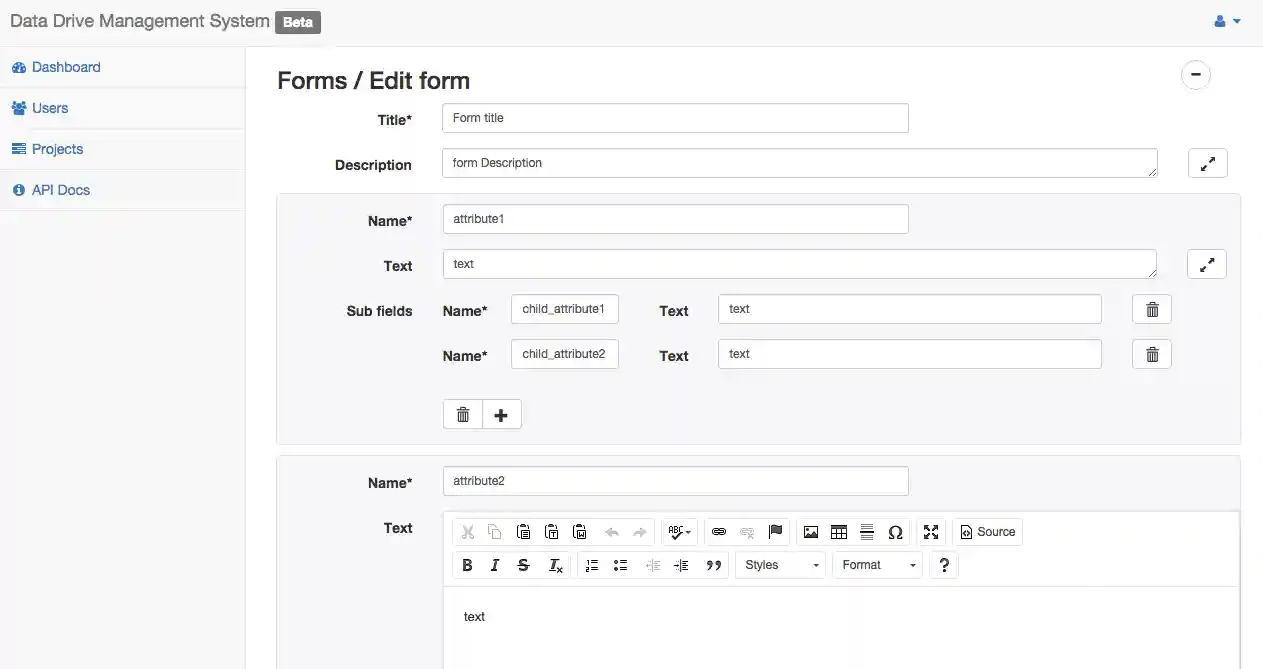Insert an anchor using the flag icon
Screen dimensions: 1263x669
coord(774,531)
